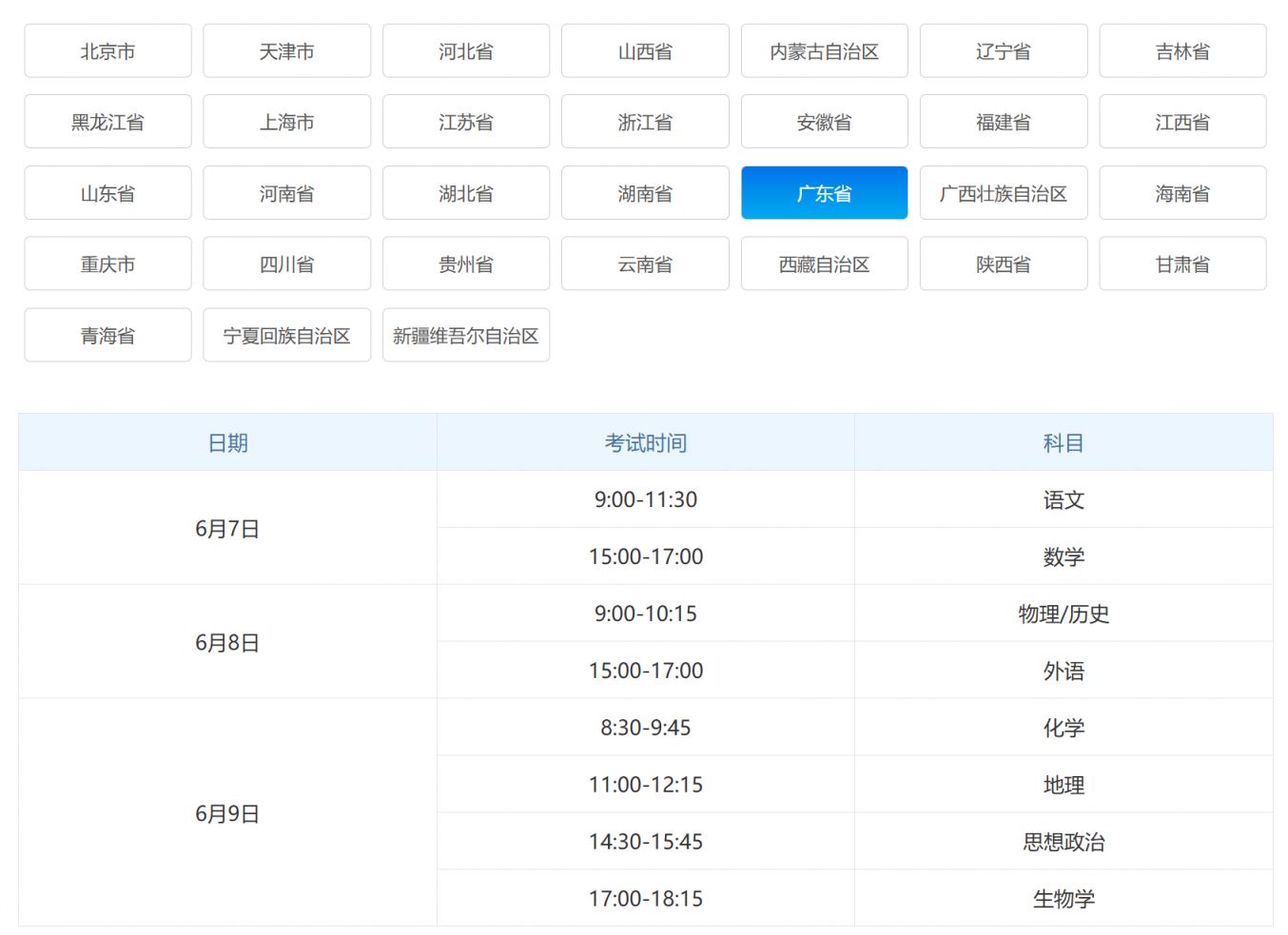Select 上海市 button
This screenshot has width=1288, height=935.
286,122
